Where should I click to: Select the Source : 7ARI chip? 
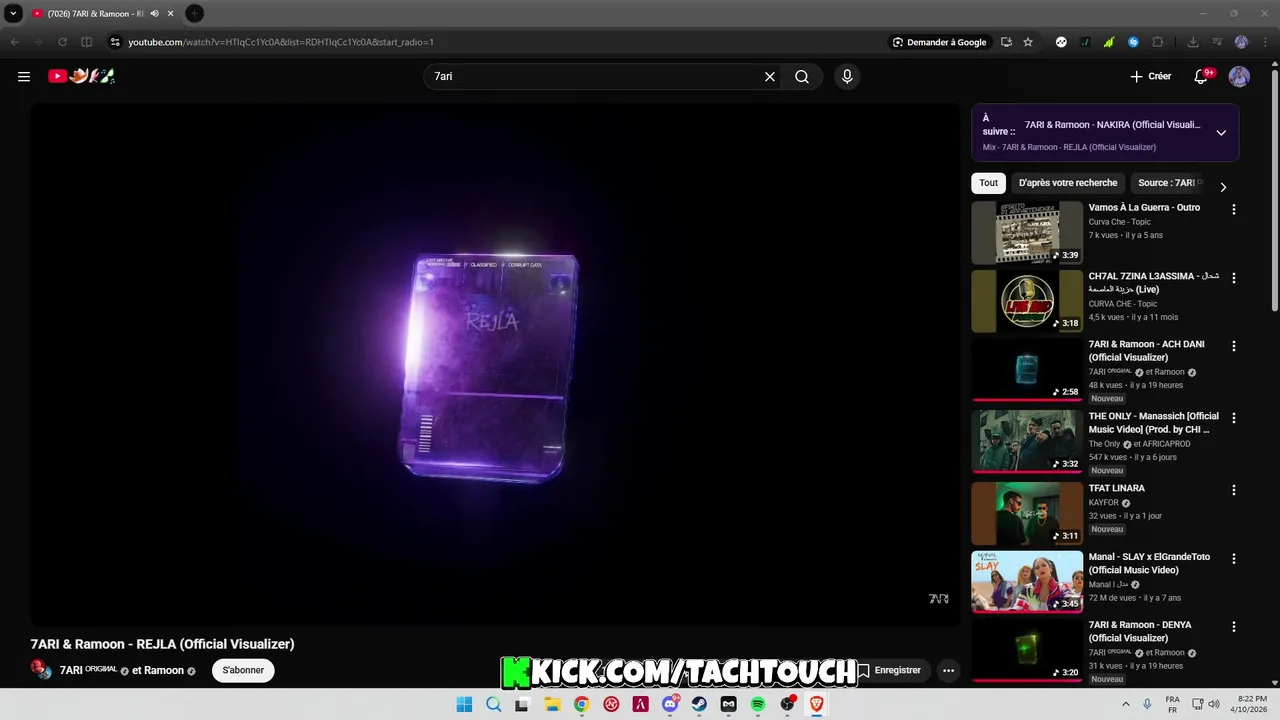click(1168, 183)
